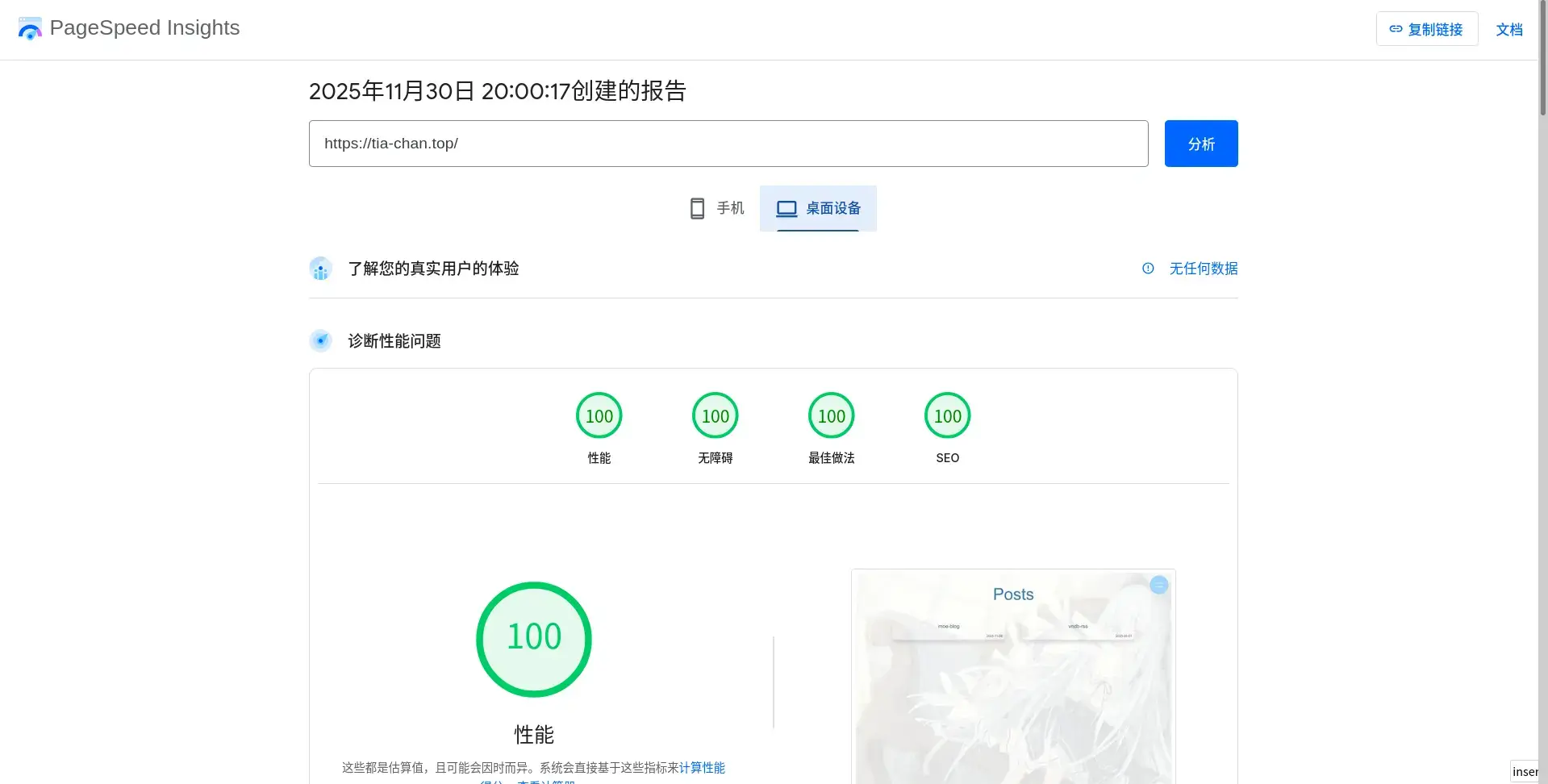Click the 无任何数据 link
Screen dimensions: 1548x784
(x=1203, y=269)
